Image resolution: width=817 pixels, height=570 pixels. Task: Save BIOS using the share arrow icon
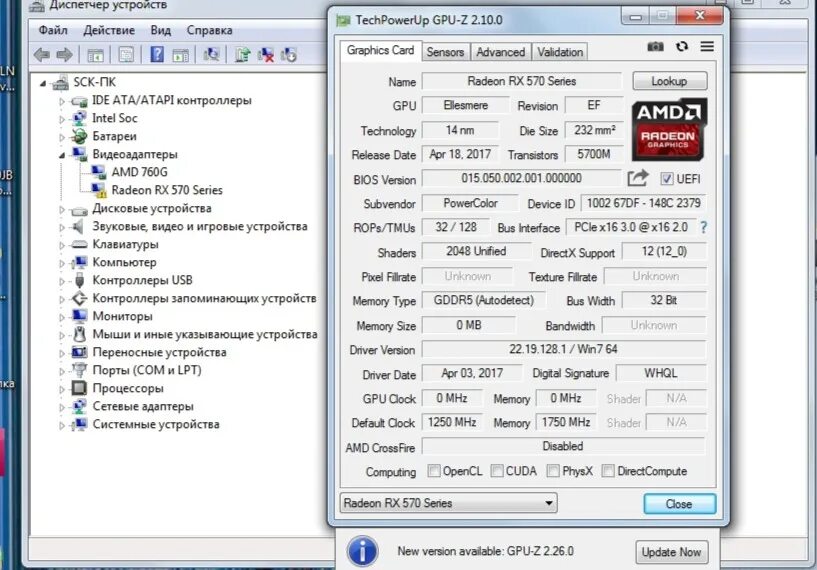click(x=638, y=179)
